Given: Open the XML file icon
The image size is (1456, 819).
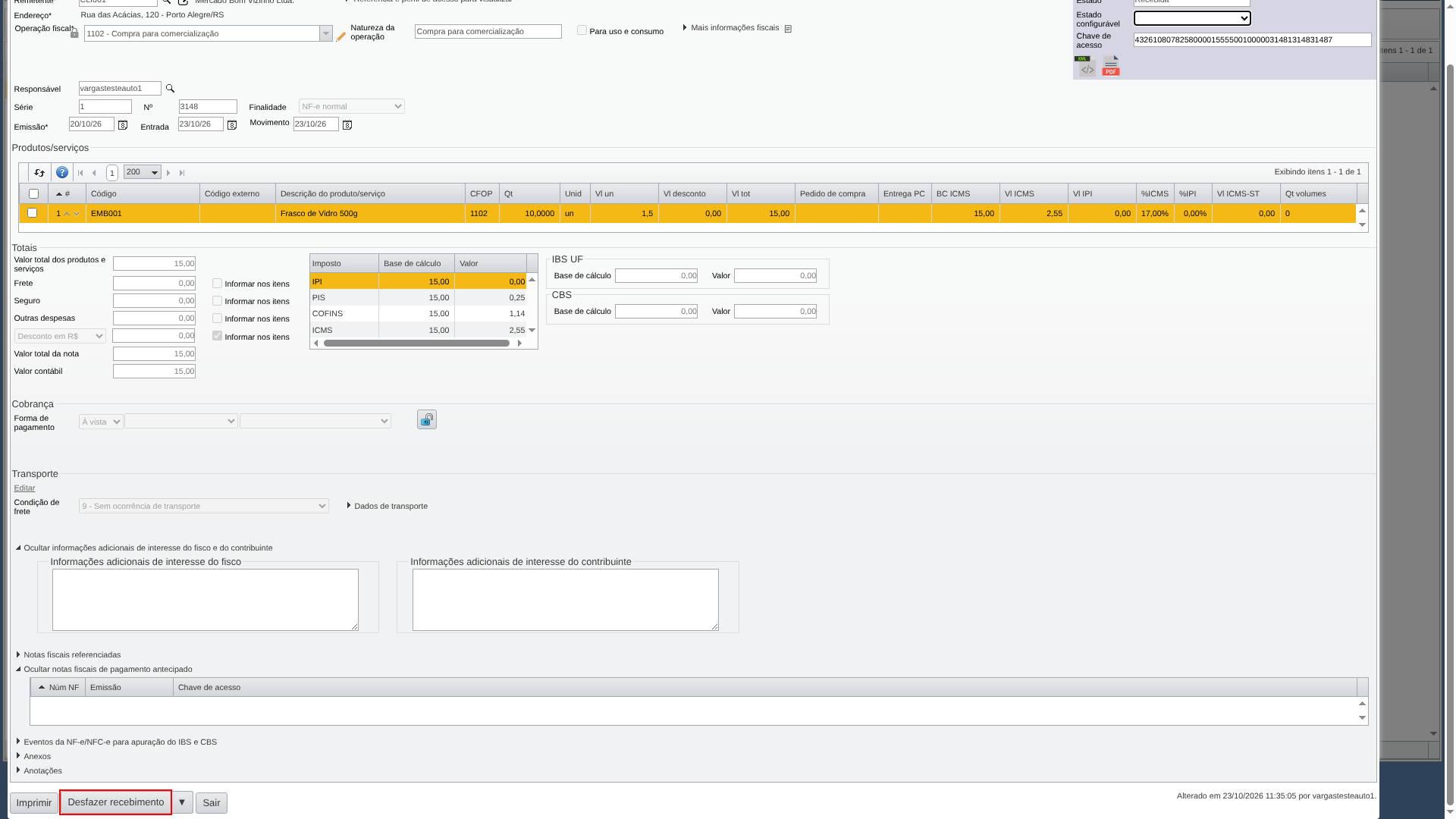Looking at the screenshot, I should click(x=1085, y=66).
